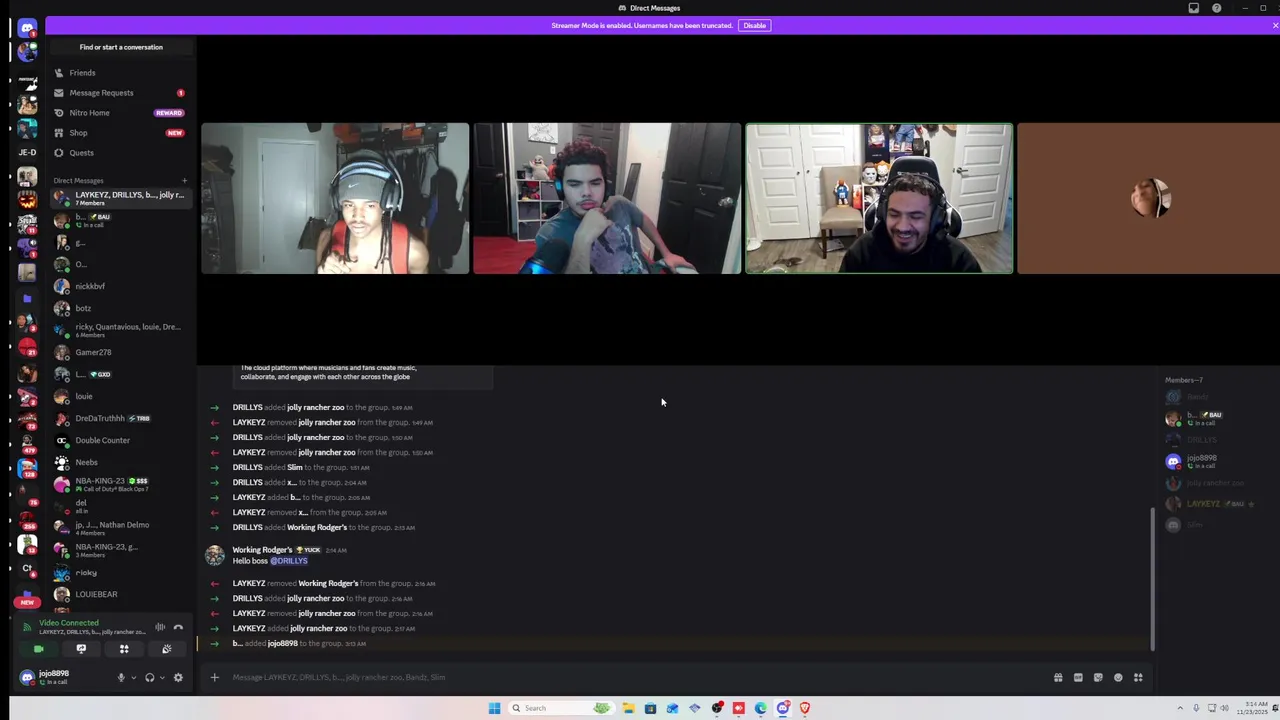
Task: Open Message Requests
Action: click(120, 93)
